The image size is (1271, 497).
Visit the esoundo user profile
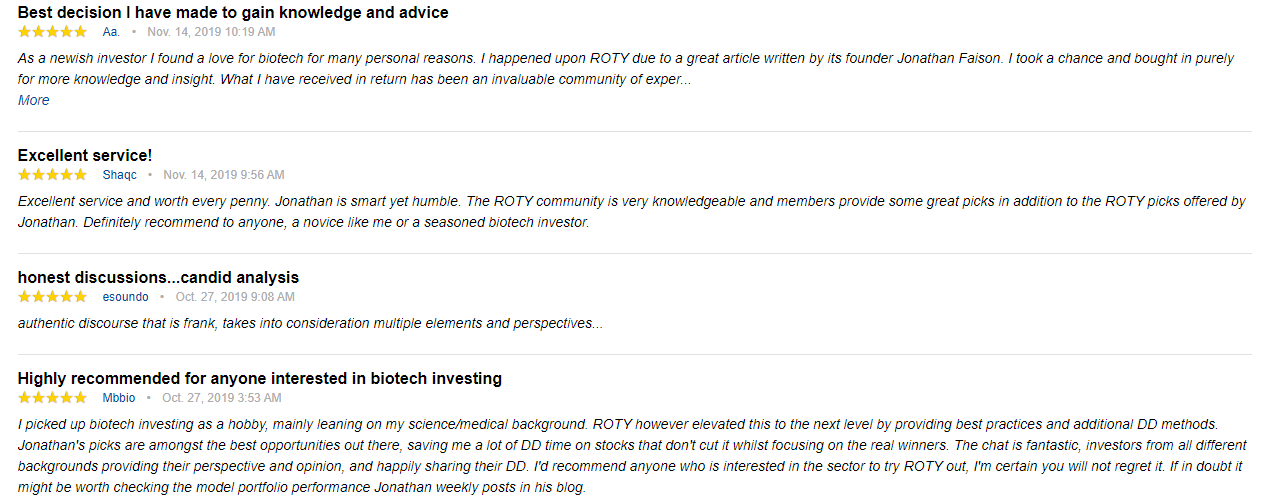tap(125, 297)
